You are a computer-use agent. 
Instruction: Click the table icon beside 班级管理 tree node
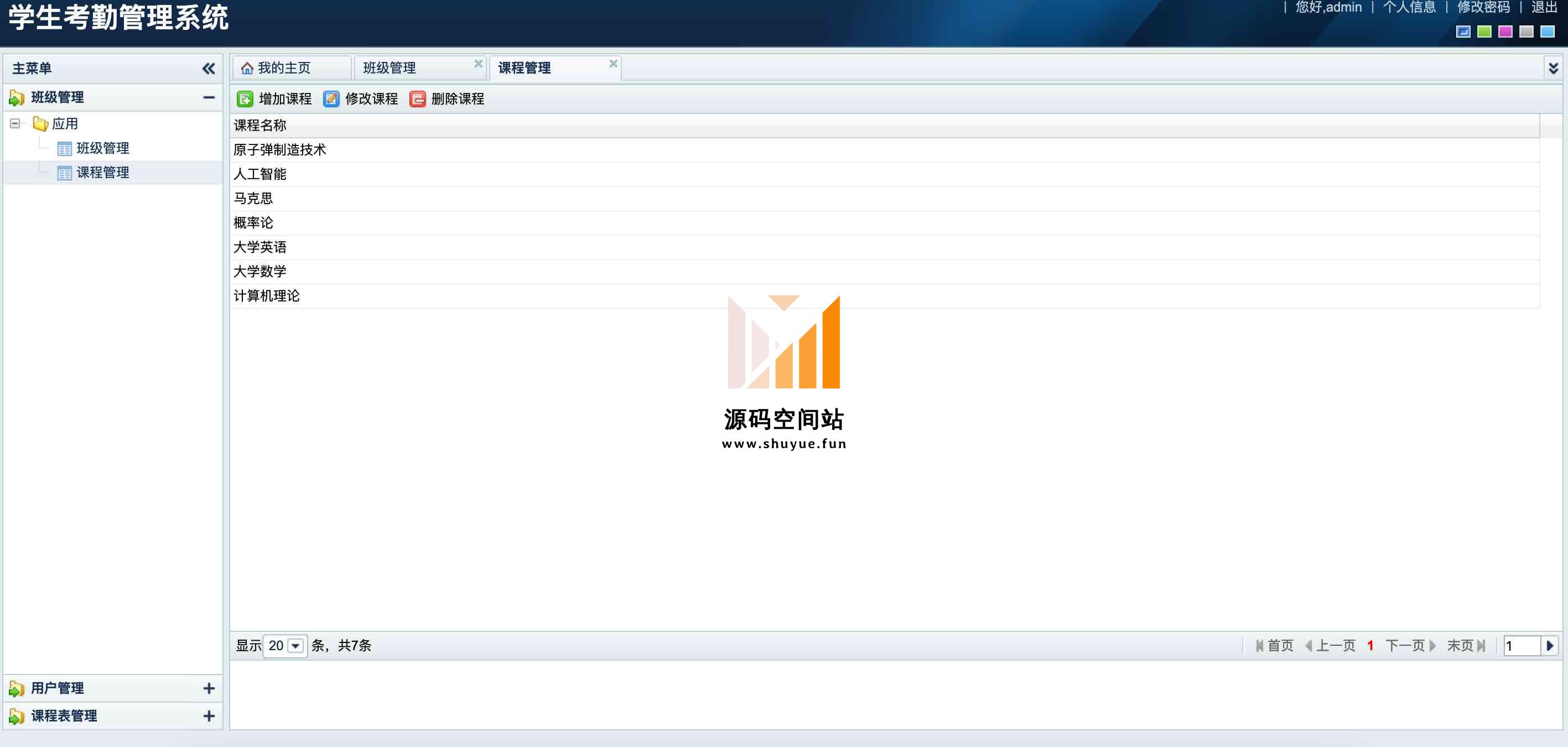[x=64, y=148]
